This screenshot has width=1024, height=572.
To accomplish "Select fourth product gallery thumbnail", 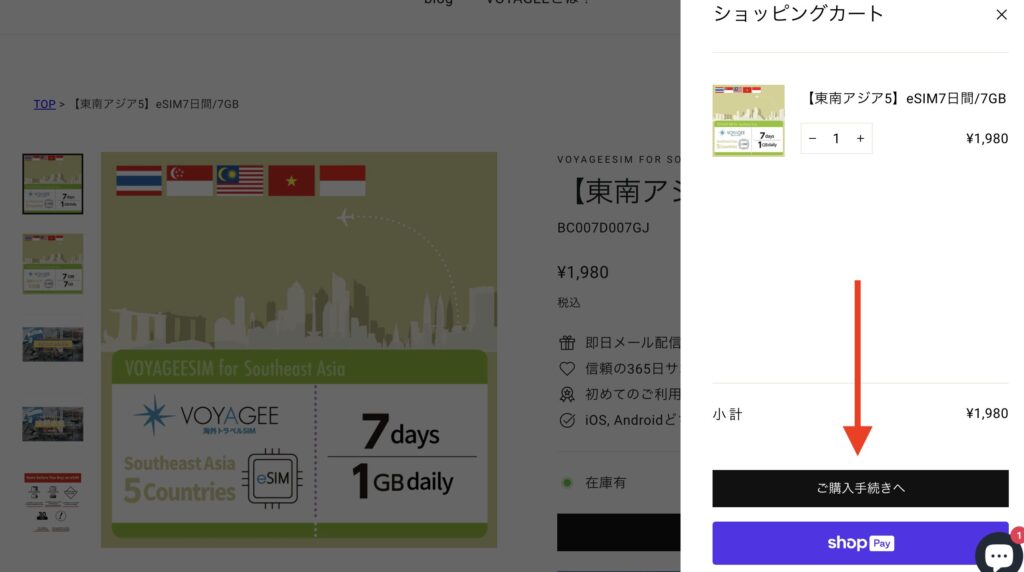I will 53,424.
